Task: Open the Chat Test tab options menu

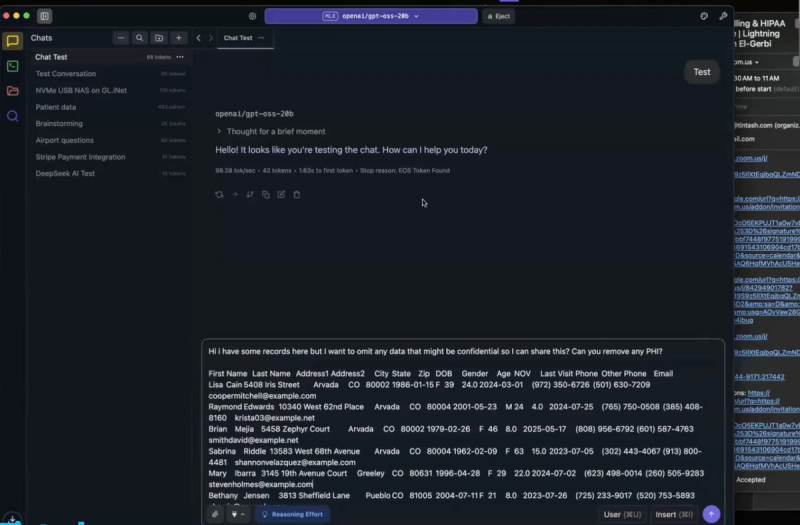Action: tap(261, 38)
